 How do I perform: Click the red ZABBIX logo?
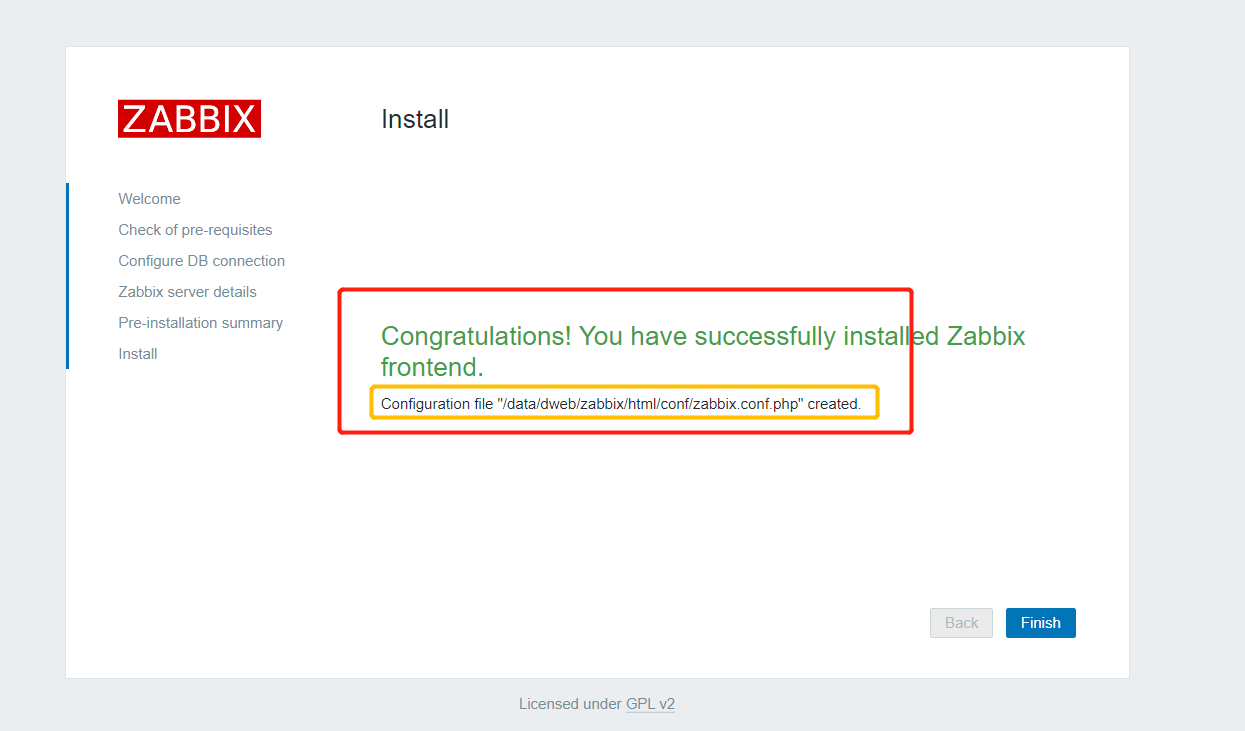pos(189,119)
